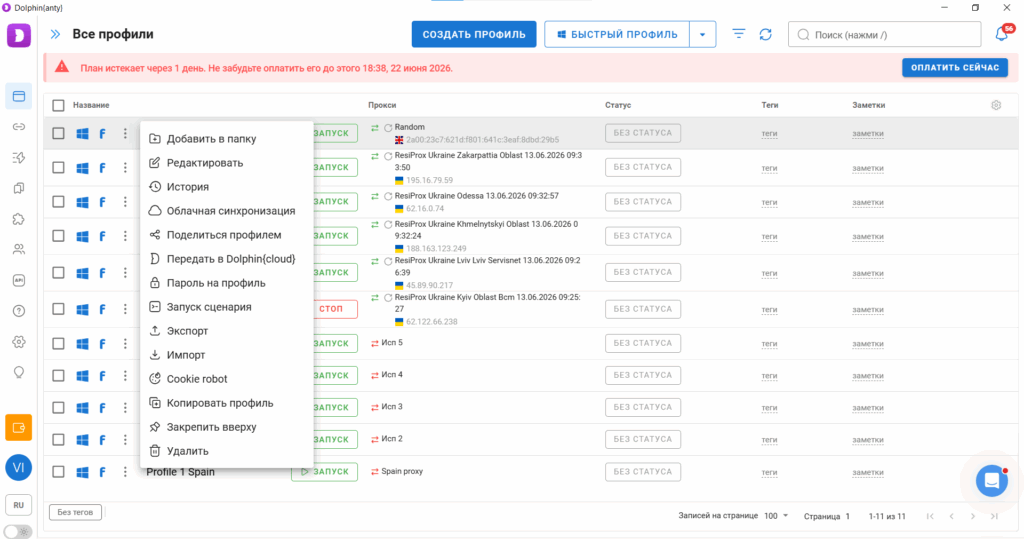Check the box for the Profile 1 Spain row

(x=58, y=472)
